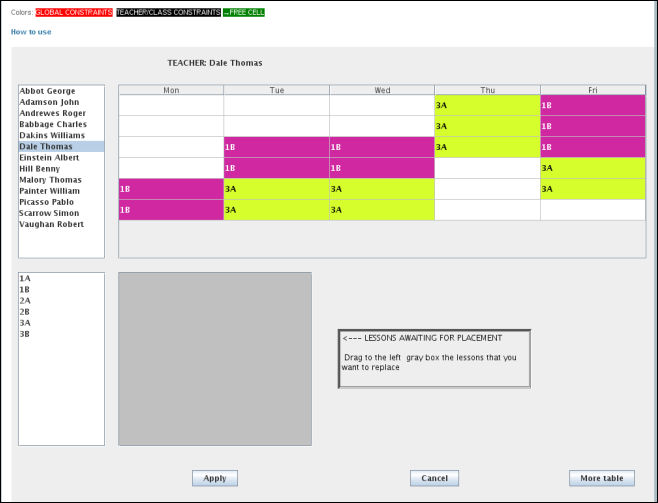Image resolution: width=658 pixels, height=503 pixels.
Task: Click the Thu column header
Action: 488,90
